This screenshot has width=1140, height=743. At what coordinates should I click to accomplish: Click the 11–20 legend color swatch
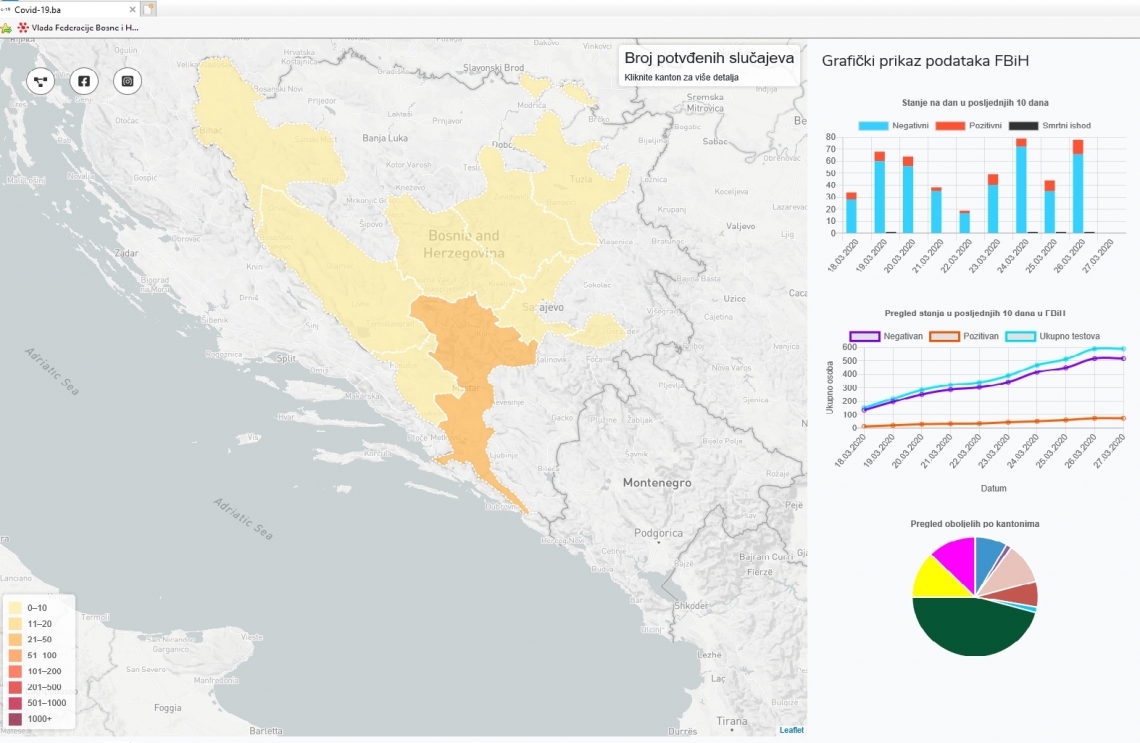pyautogui.click(x=15, y=624)
